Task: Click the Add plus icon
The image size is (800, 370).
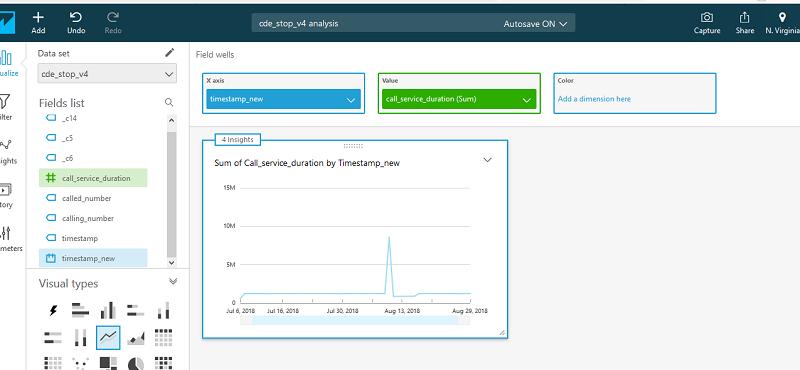Action: pos(38,17)
